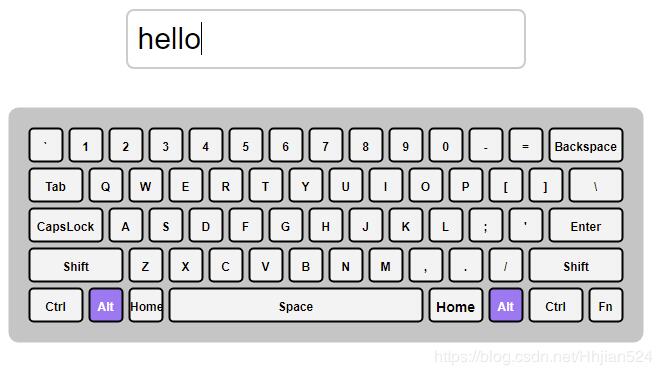Click the highlighted right Alt key
Image resolution: width=661 pixels, height=376 pixels.
(x=506, y=306)
